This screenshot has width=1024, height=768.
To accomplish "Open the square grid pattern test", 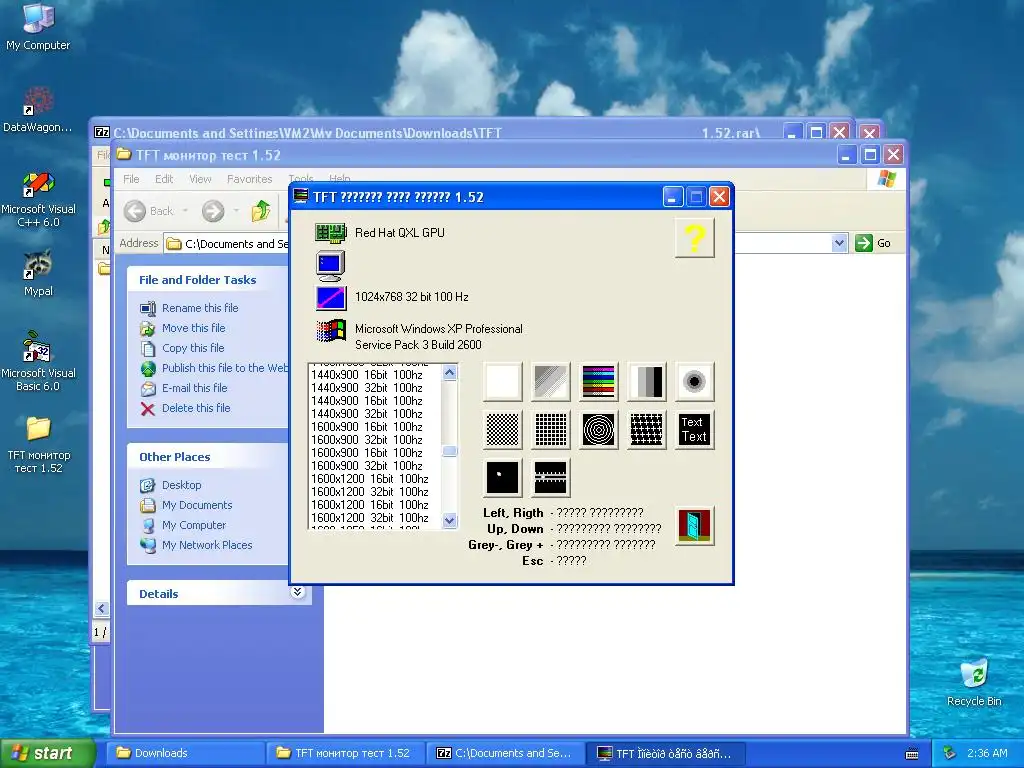I will (x=551, y=430).
